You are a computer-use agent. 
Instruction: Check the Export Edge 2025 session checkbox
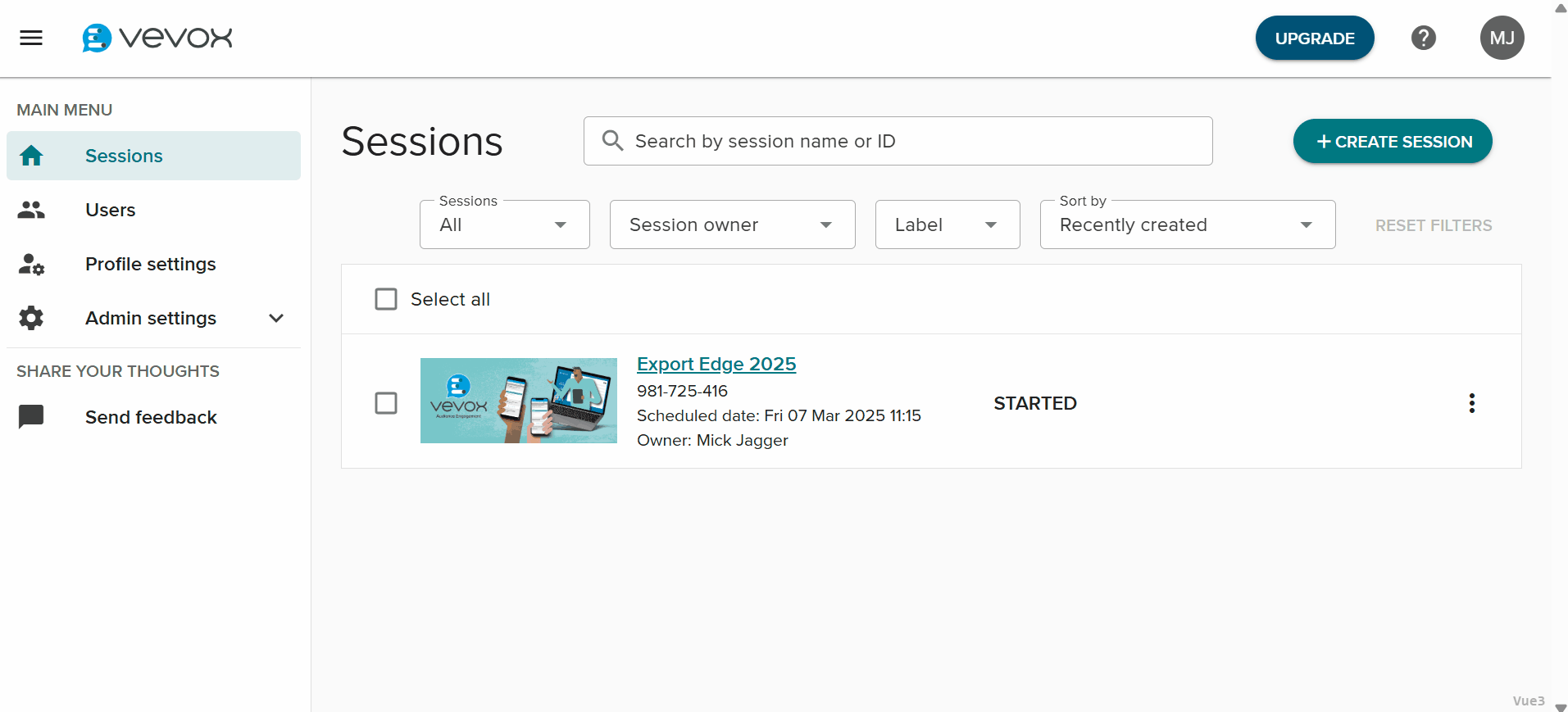(386, 403)
